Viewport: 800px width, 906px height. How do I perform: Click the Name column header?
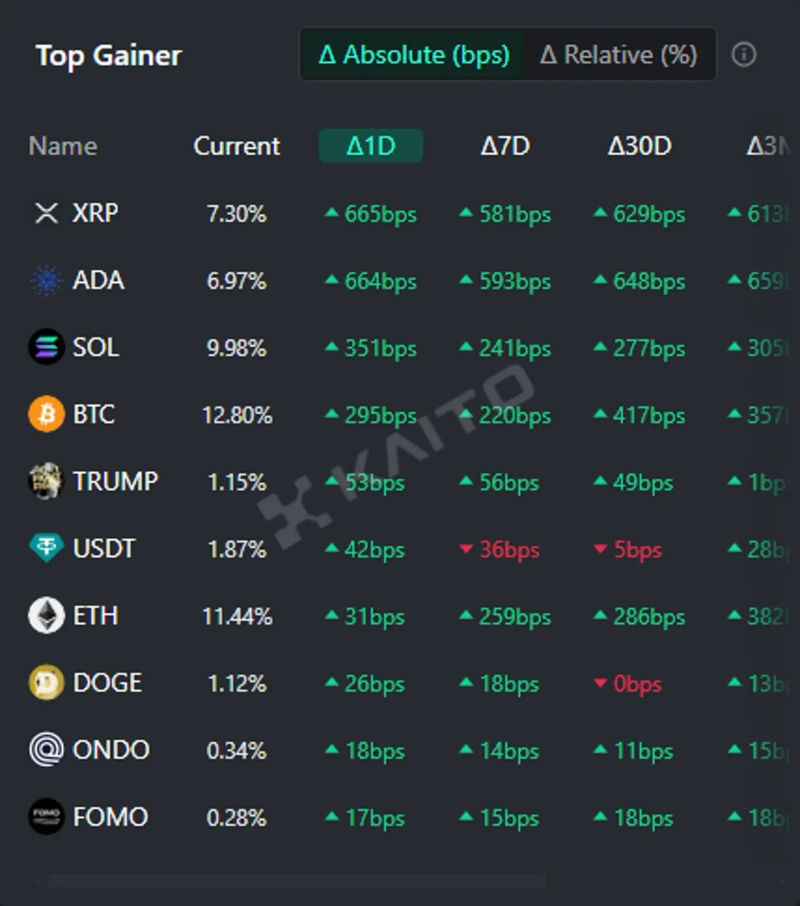[x=62, y=146]
